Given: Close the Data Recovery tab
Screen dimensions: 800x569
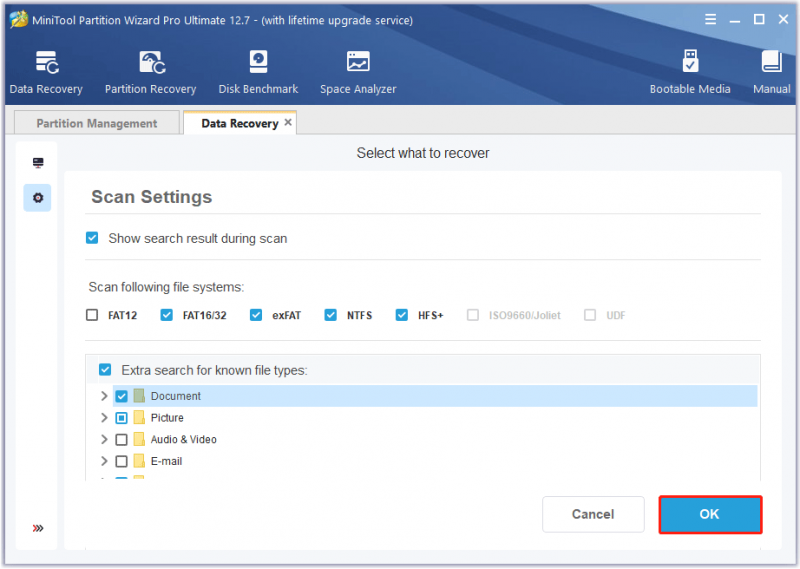Looking at the screenshot, I should [288, 122].
